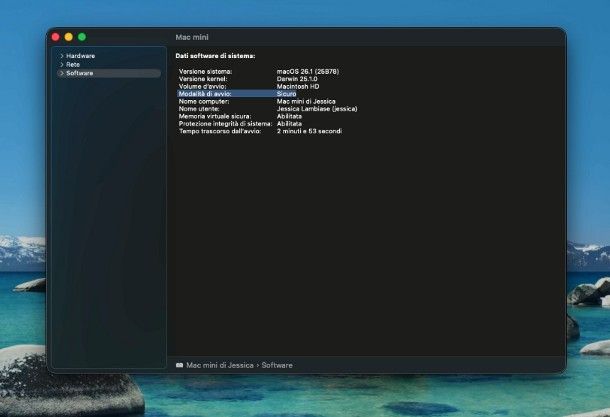
Task: Select the 'macOS 26.1' value
Action: [308, 72]
